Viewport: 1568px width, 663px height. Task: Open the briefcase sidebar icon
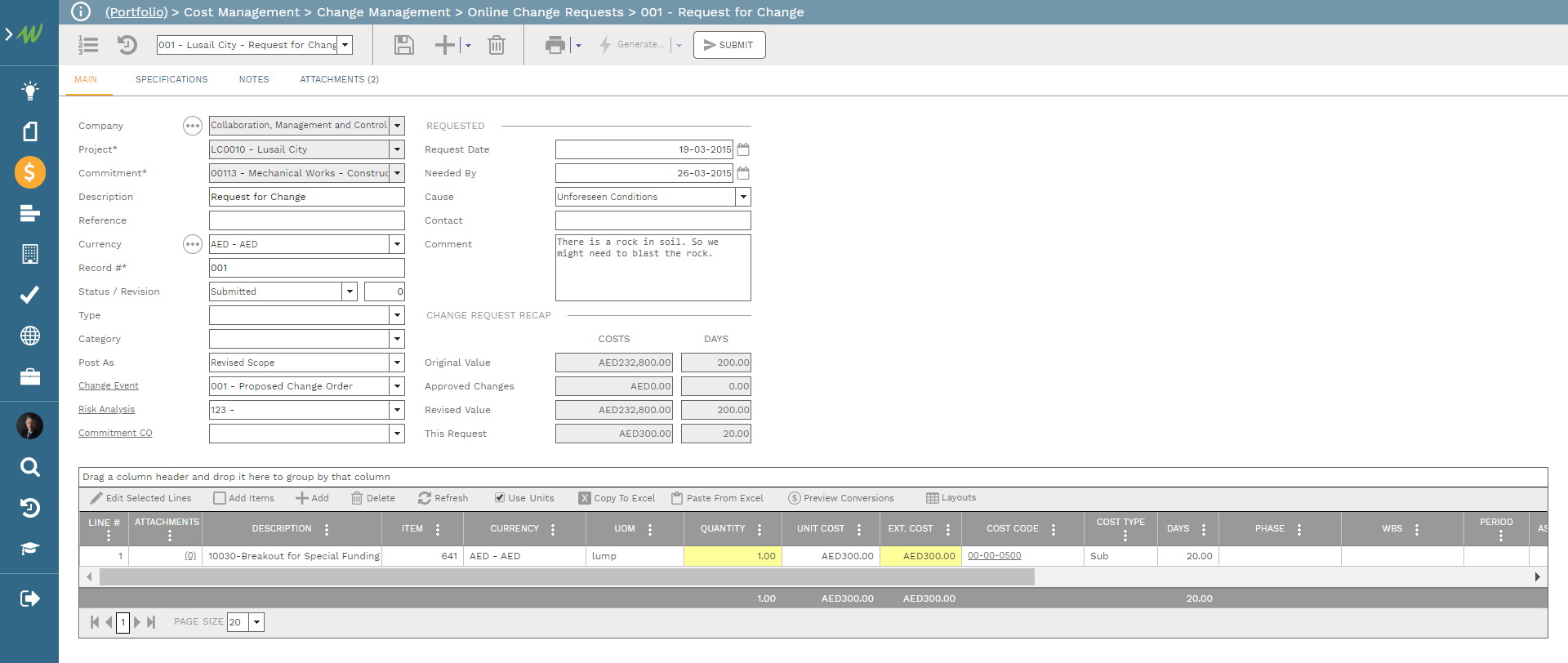(x=30, y=376)
